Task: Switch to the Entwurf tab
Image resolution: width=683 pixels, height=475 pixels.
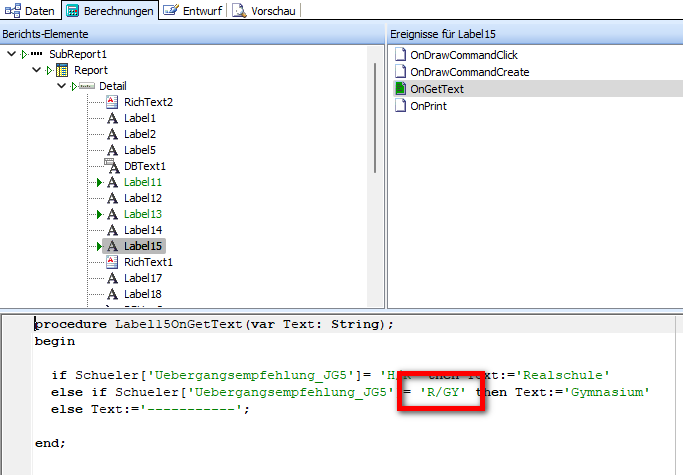Action: coord(193,10)
